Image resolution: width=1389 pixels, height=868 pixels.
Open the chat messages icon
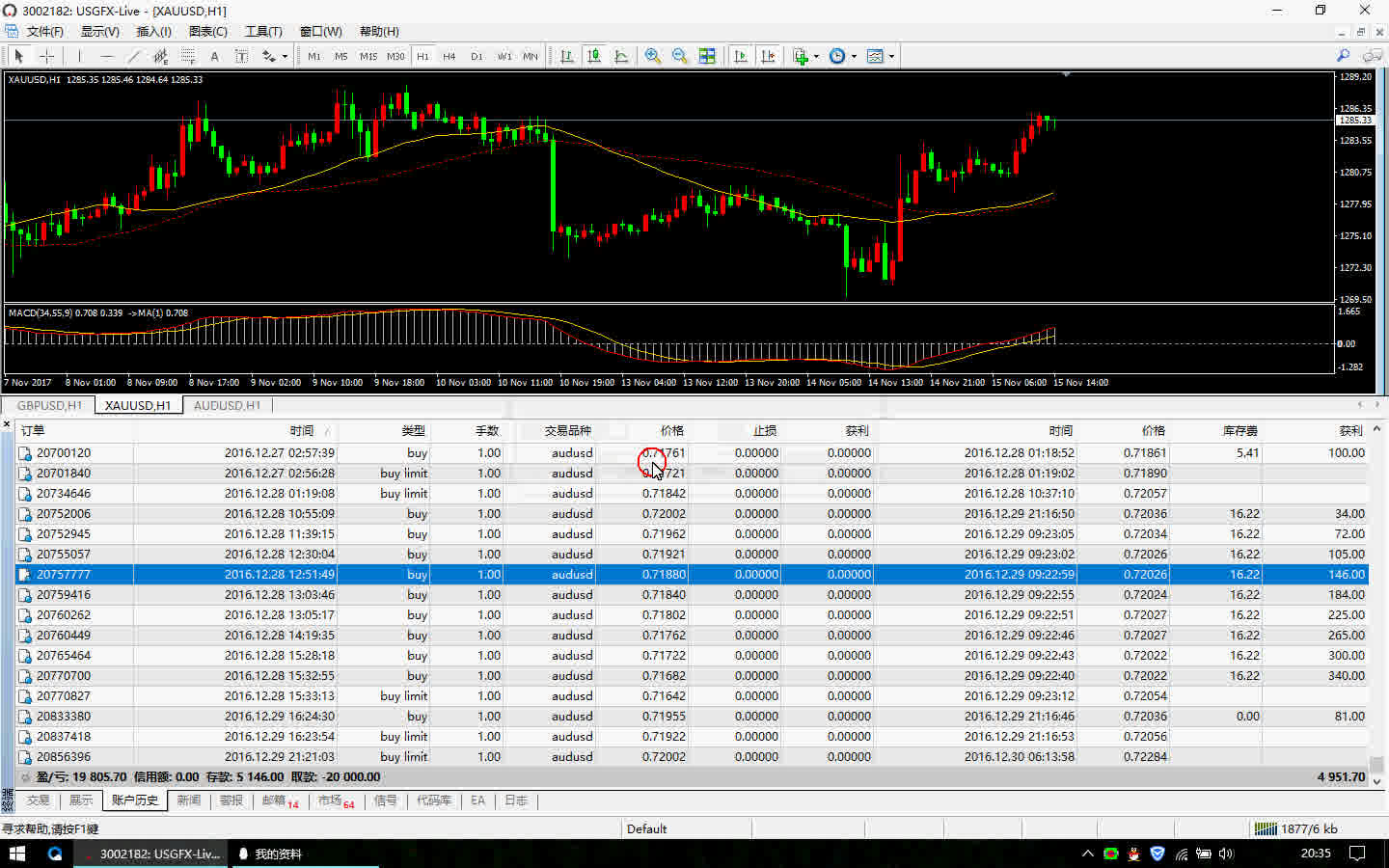1374,56
